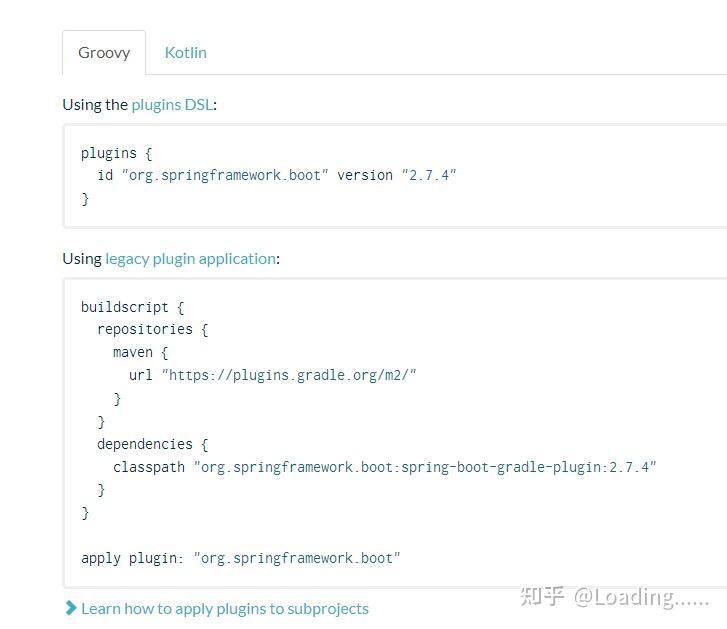Click the id "org.springframework.boot" string
Screen dimensions: 727x629
[224, 175]
